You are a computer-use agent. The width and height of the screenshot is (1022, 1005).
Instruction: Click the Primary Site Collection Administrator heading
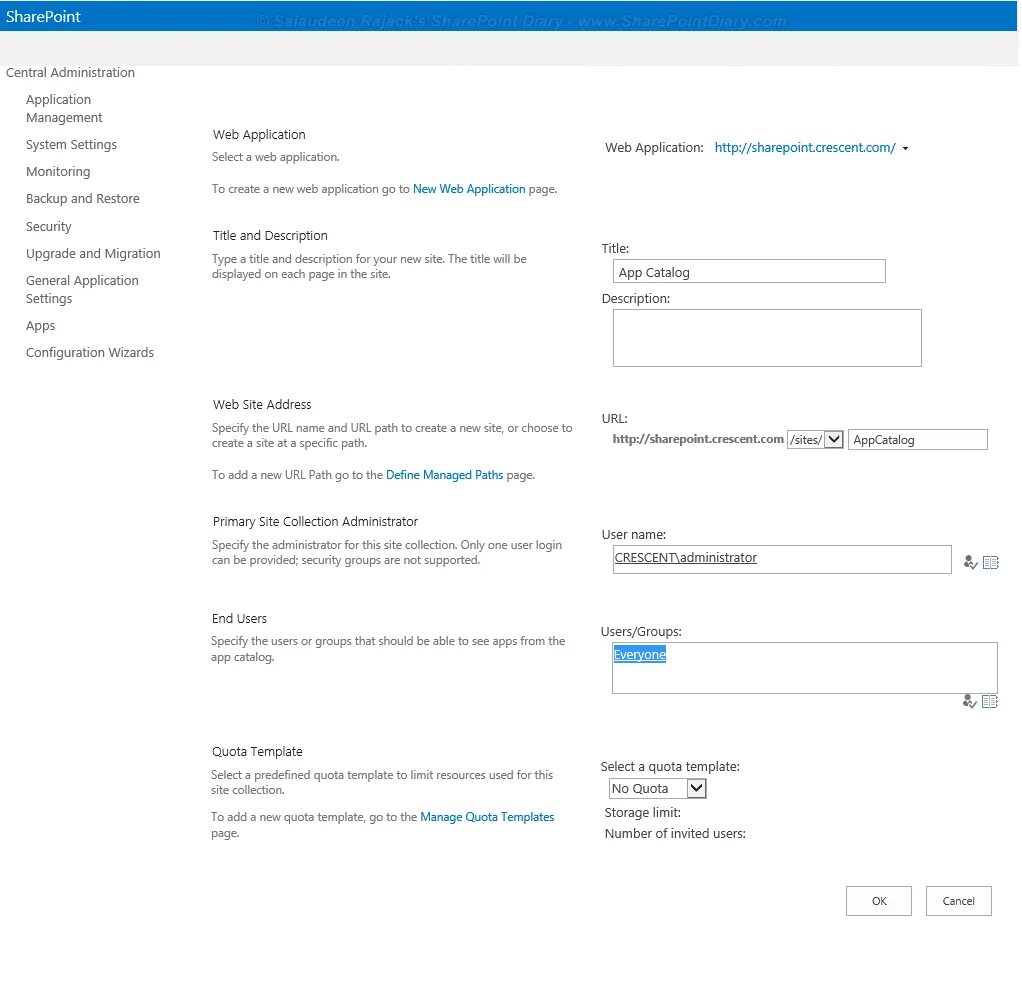point(315,521)
